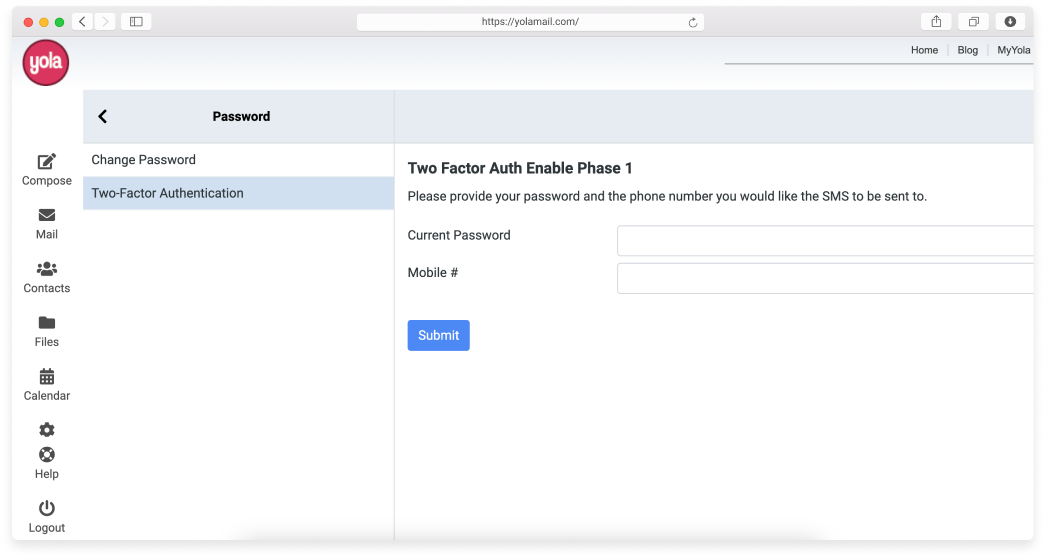Open the Contacts icon in sidebar
The height and width of the screenshot is (558, 1046).
47,269
